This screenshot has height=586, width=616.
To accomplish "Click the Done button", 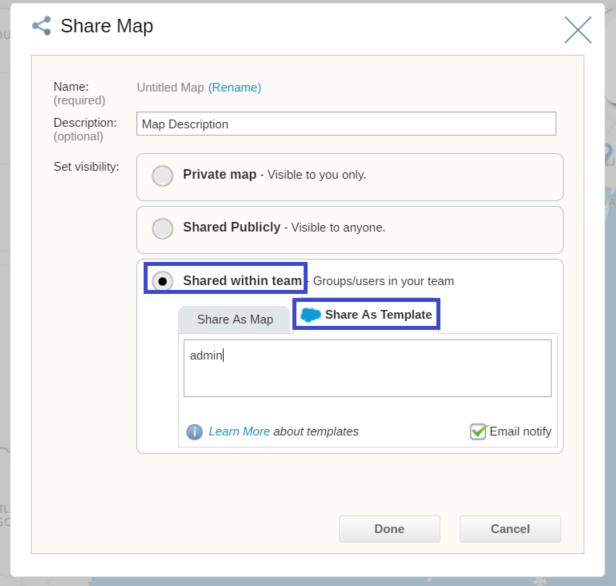I will pos(389,529).
